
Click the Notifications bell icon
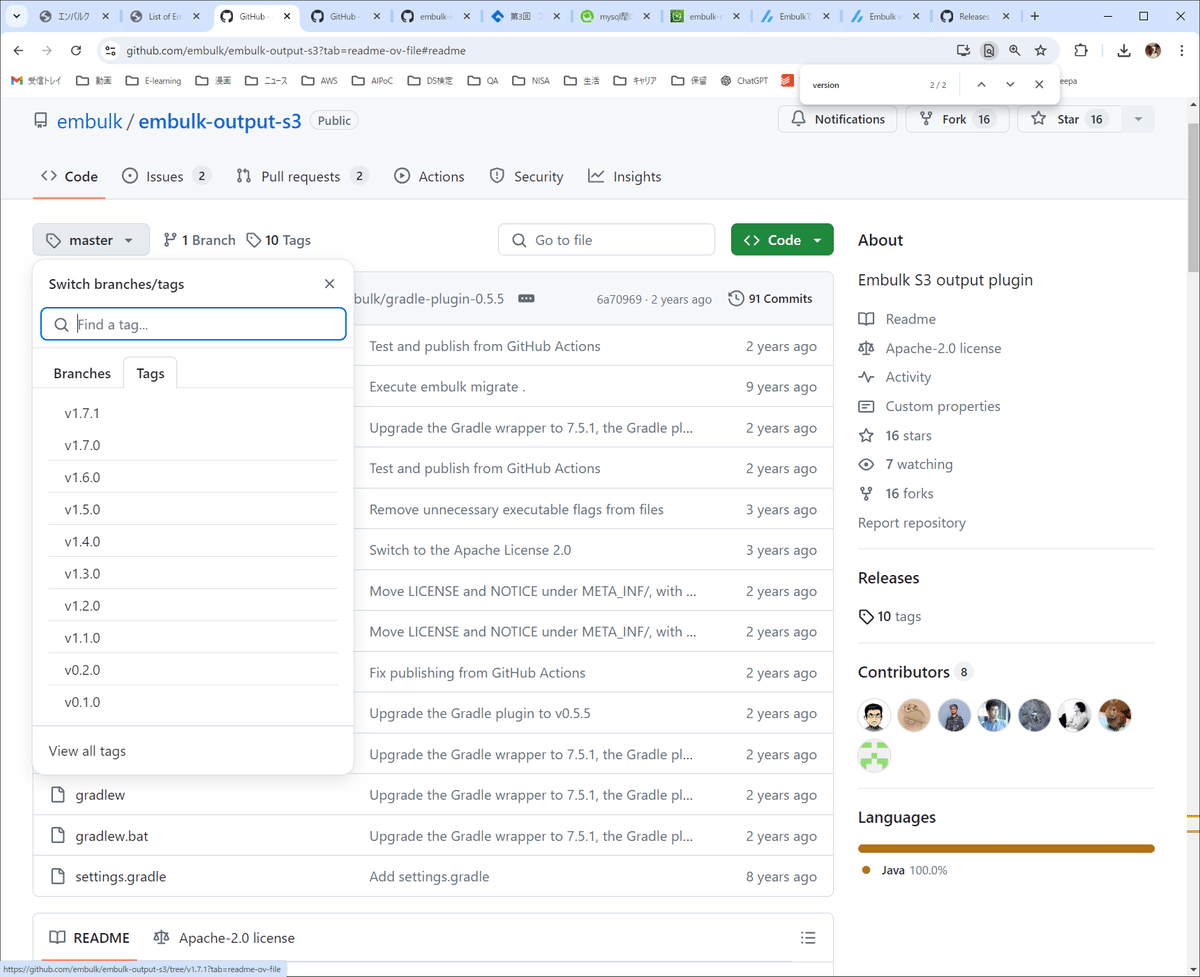coord(797,118)
